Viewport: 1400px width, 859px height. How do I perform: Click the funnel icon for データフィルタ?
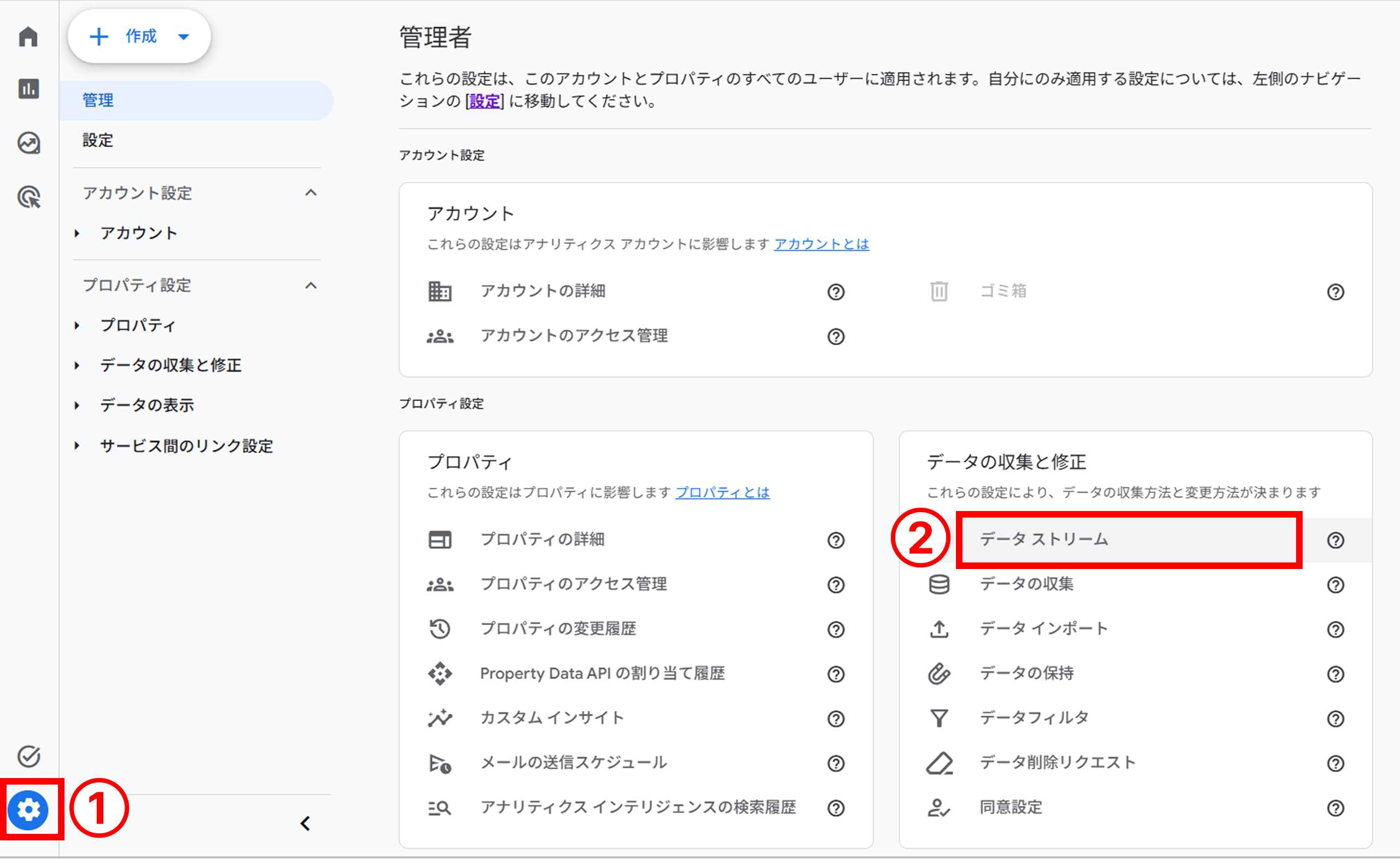click(939, 718)
